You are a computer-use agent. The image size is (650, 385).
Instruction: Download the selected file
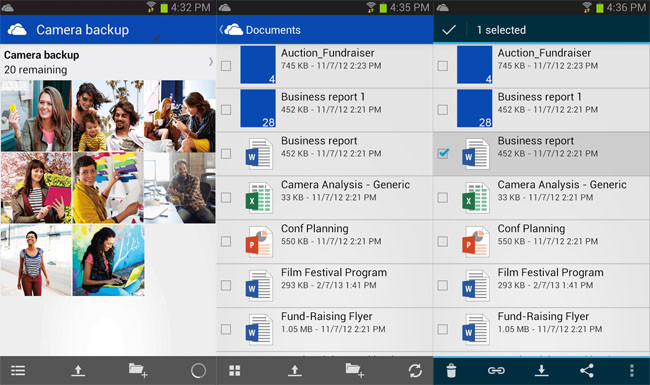tap(541, 370)
